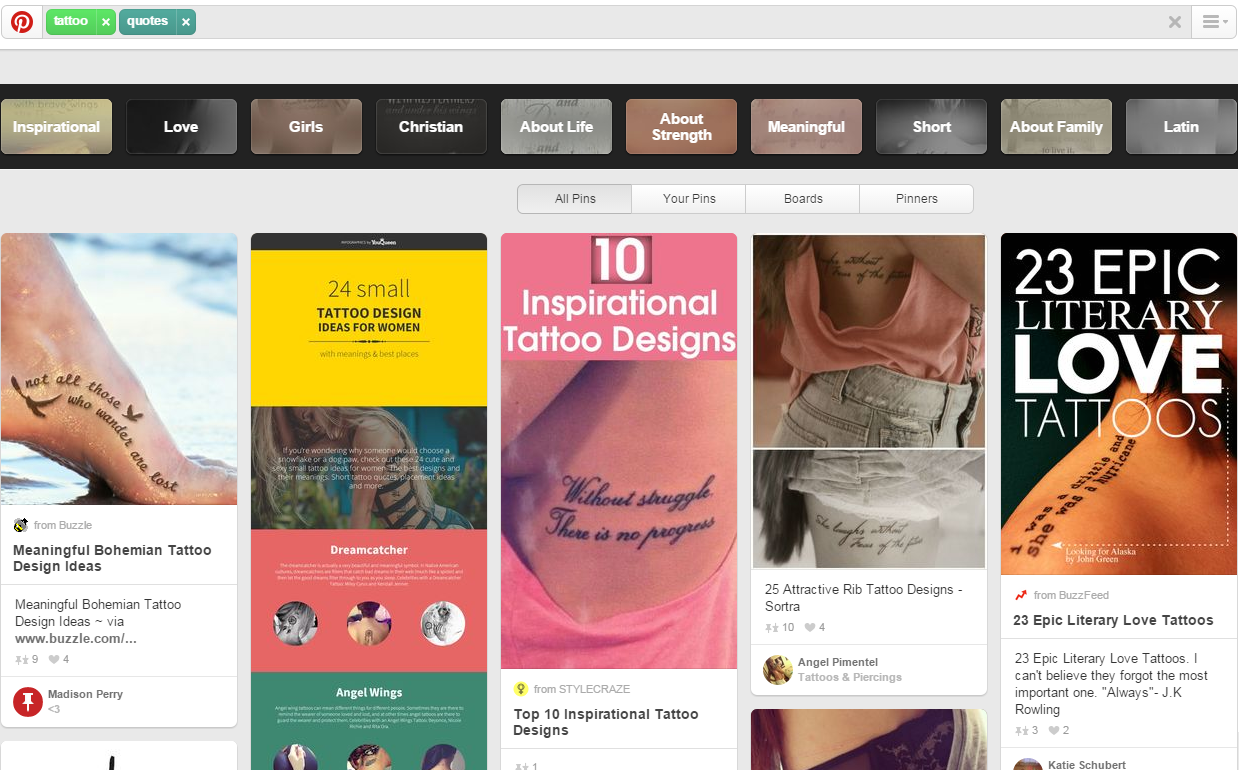Viewport: 1239px width, 778px height.
Task: Filter by the About Strength category
Action: click(681, 127)
